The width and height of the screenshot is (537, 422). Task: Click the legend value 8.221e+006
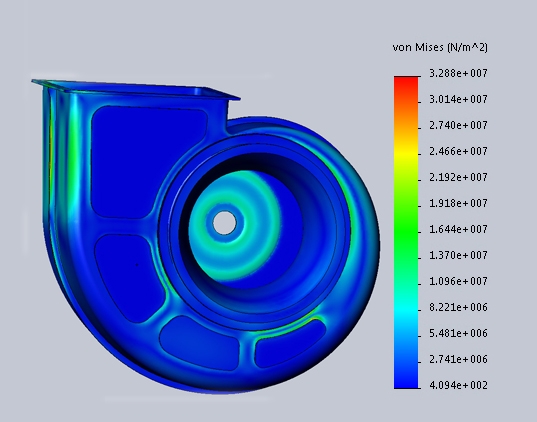[x=458, y=307]
